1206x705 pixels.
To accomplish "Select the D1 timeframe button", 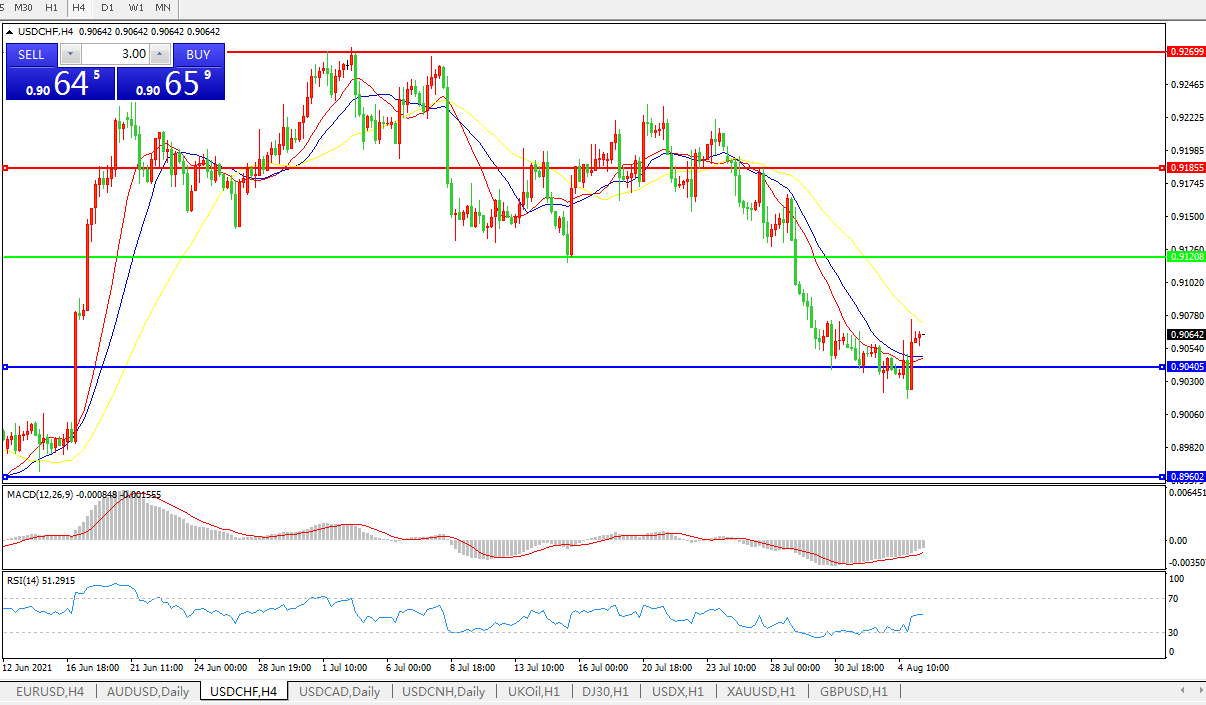I will tap(107, 7).
